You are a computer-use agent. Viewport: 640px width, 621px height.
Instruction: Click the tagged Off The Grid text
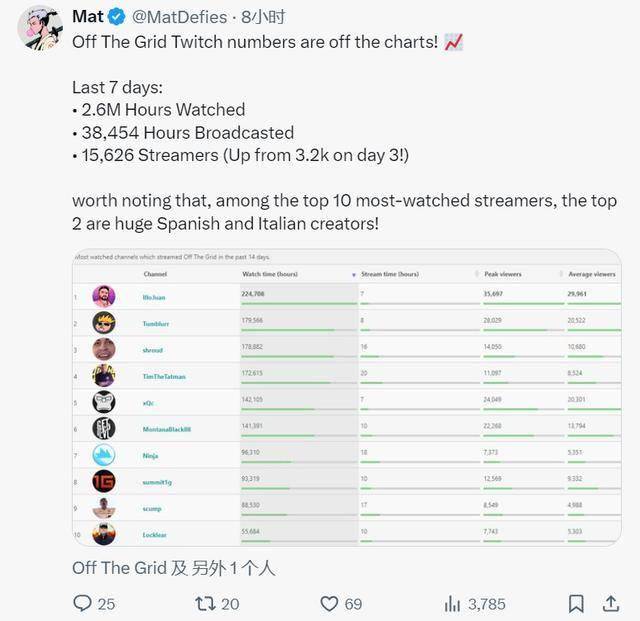[x=119, y=567]
